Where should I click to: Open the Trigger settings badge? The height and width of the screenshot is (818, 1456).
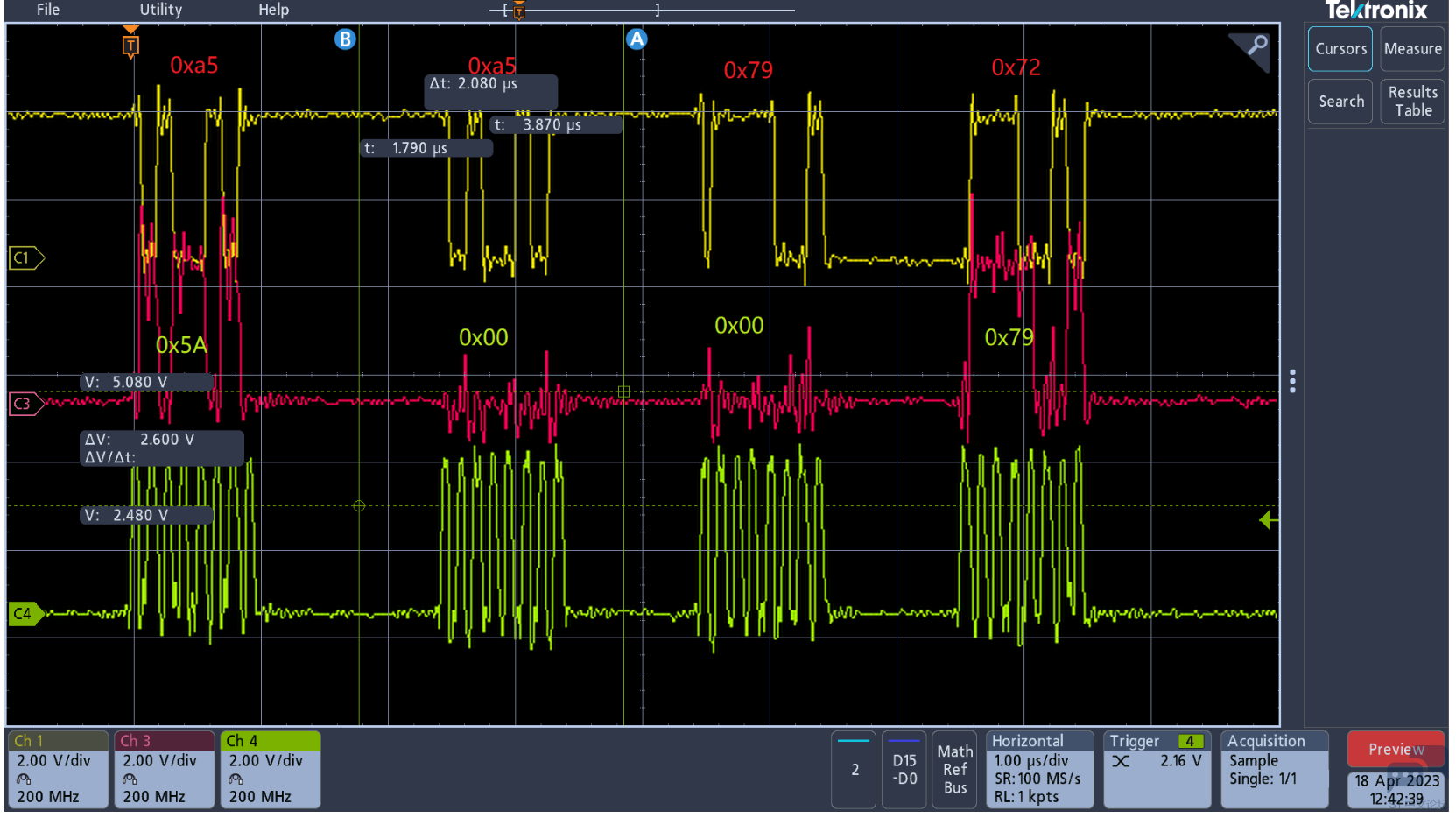click(1157, 769)
